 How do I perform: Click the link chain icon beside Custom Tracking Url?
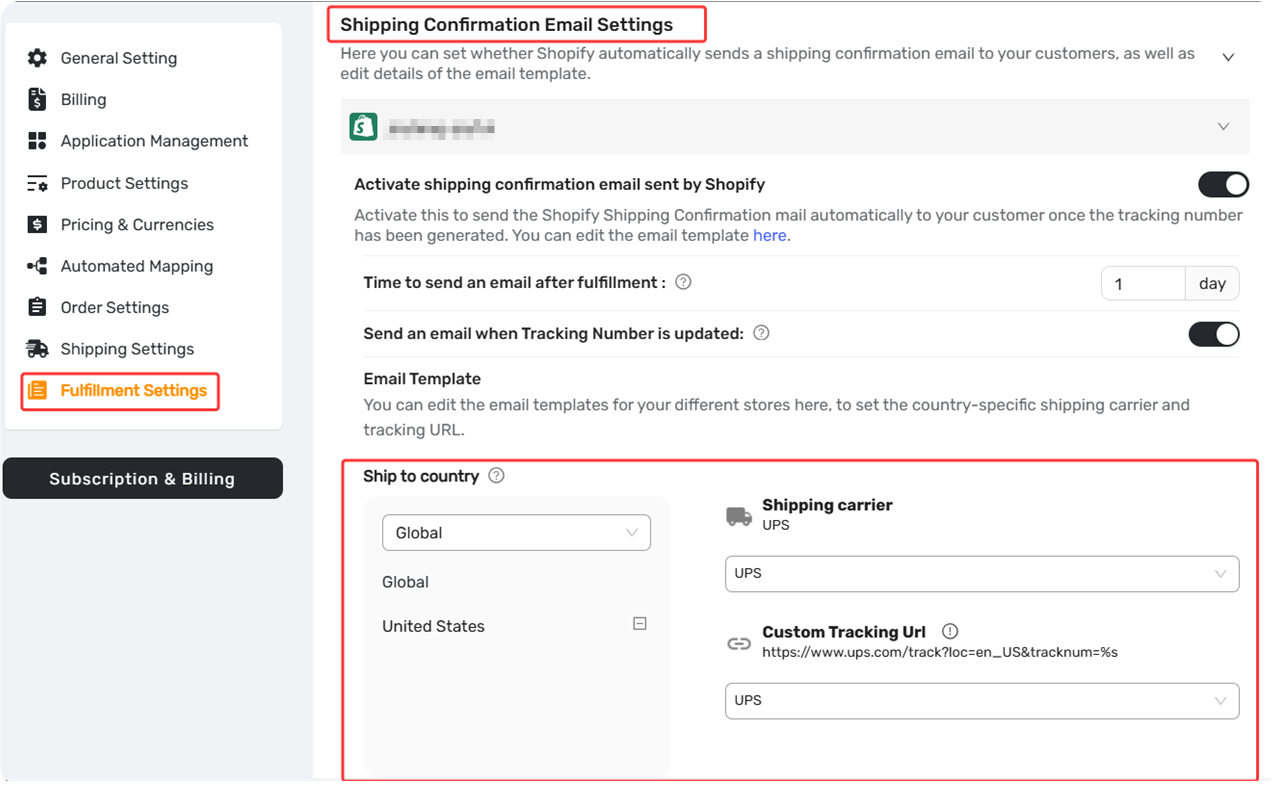pos(739,644)
